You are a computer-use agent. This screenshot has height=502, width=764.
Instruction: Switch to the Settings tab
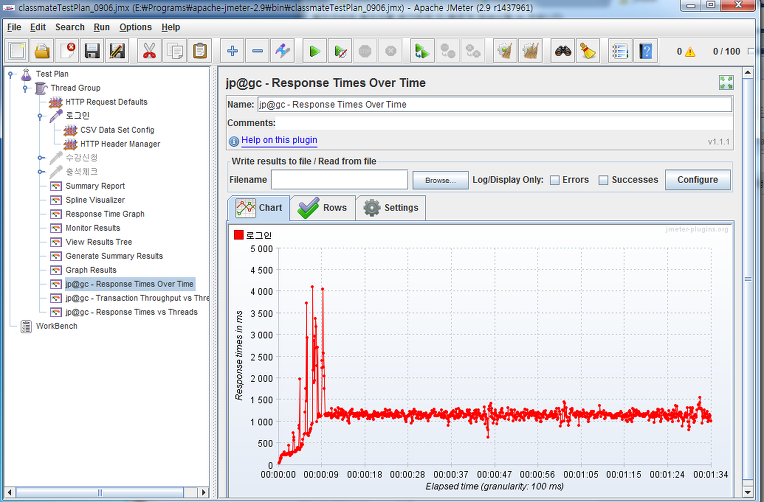tap(391, 208)
